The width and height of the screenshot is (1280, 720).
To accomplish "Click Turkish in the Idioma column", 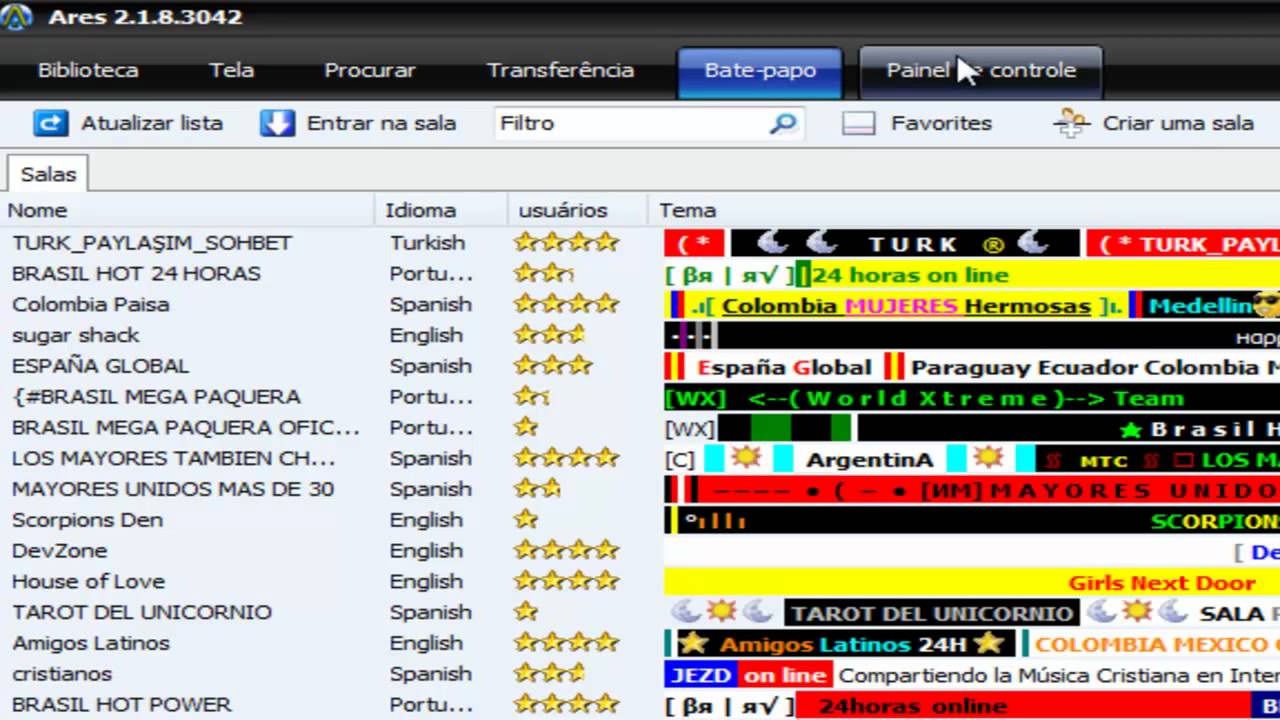I will [x=428, y=243].
